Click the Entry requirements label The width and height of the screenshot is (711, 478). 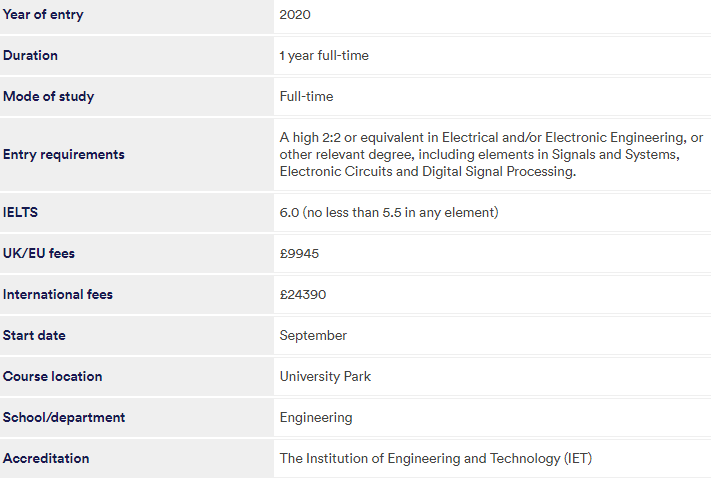tap(63, 155)
